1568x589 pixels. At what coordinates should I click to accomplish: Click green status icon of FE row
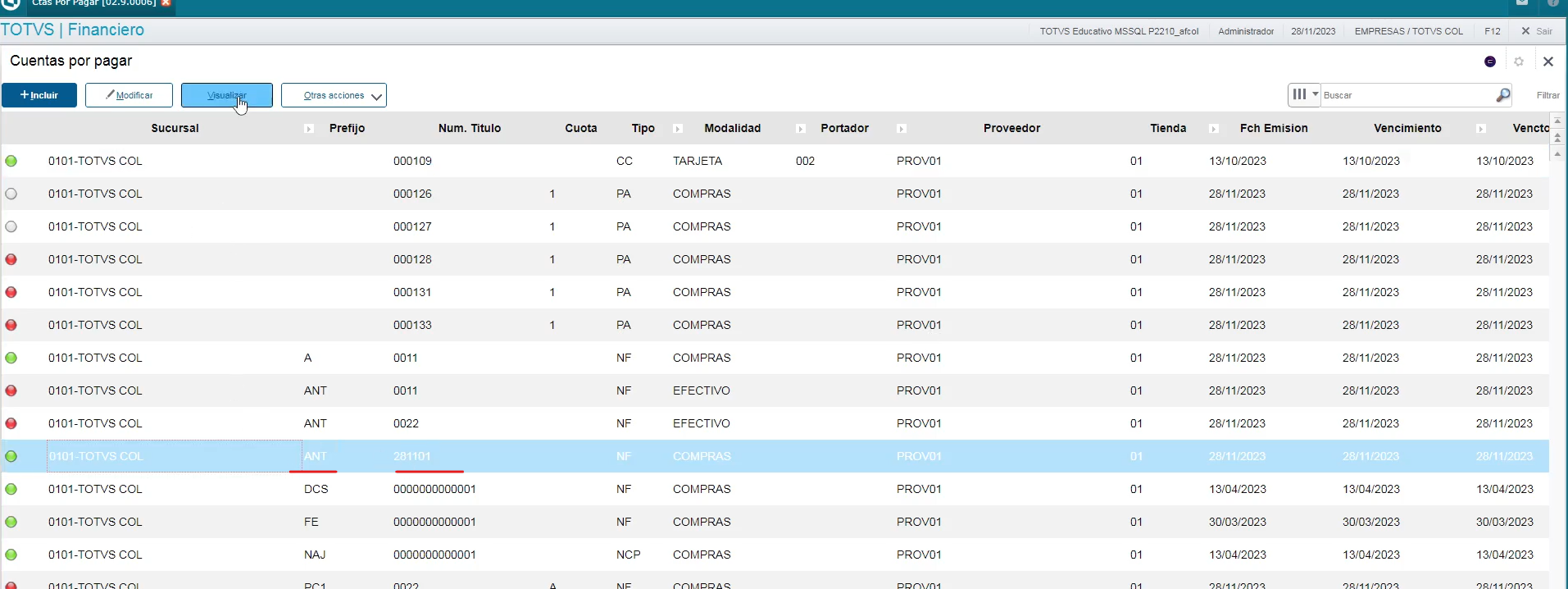pyautogui.click(x=11, y=522)
